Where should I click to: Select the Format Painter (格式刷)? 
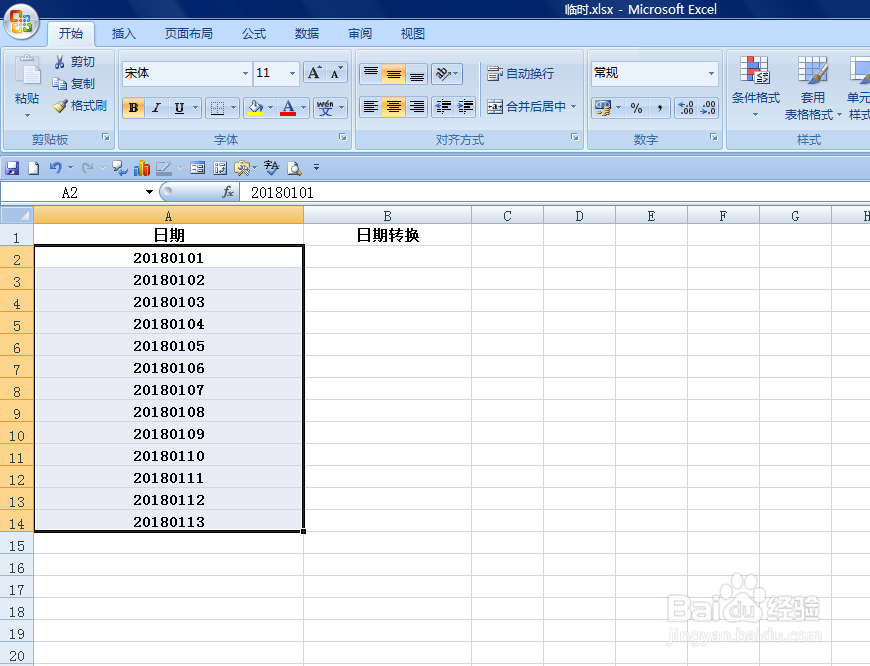point(80,105)
